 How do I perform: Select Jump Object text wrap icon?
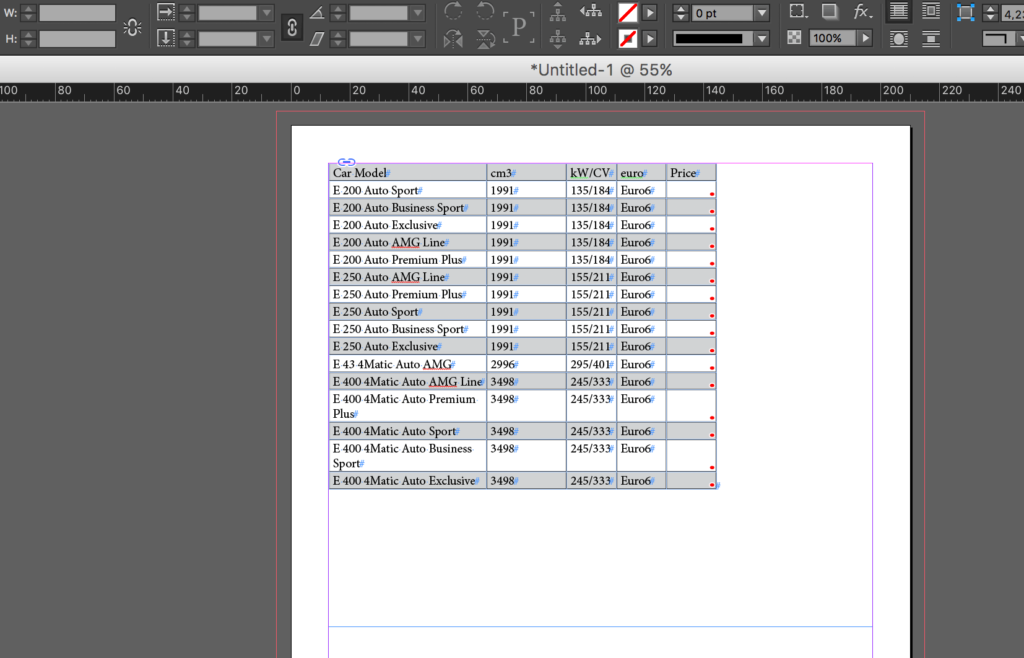[x=931, y=39]
